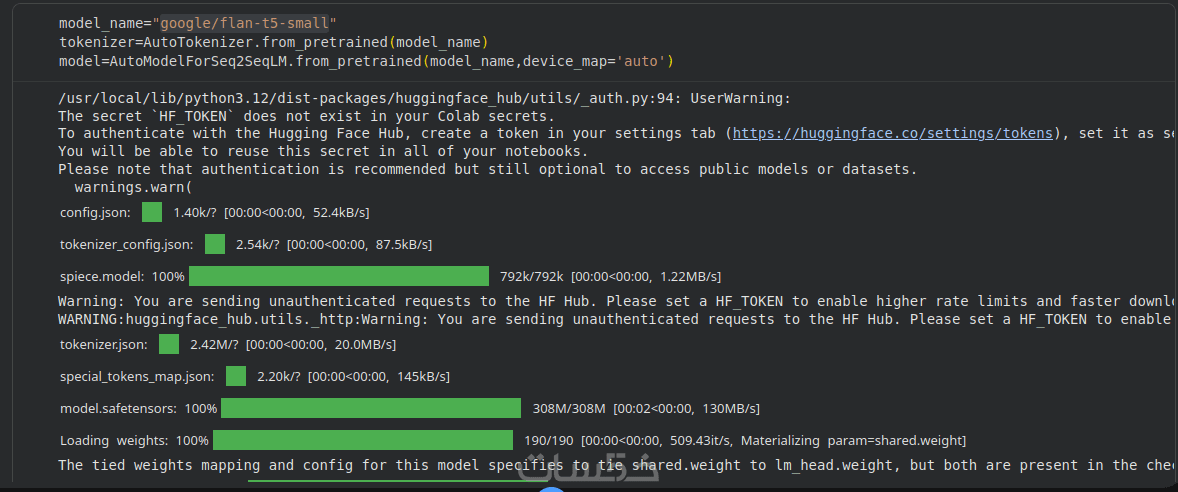Click the "warnings.warn(" output line
Image resolution: width=1178 pixels, height=492 pixels.
pyautogui.click(x=132, y=187)
